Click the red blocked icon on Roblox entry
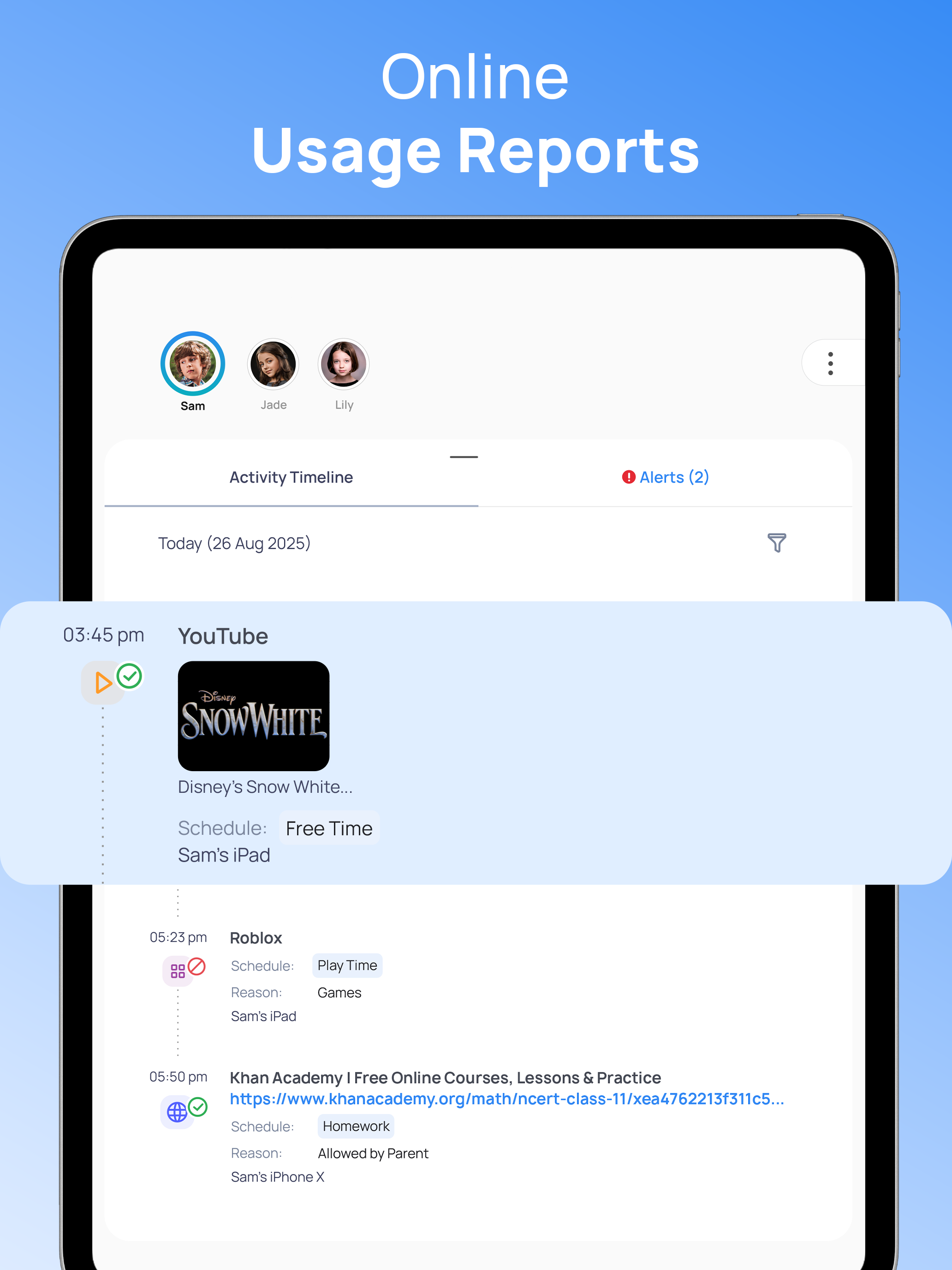Viewport: 952px width, 1270px height. (x=197, y=966)
